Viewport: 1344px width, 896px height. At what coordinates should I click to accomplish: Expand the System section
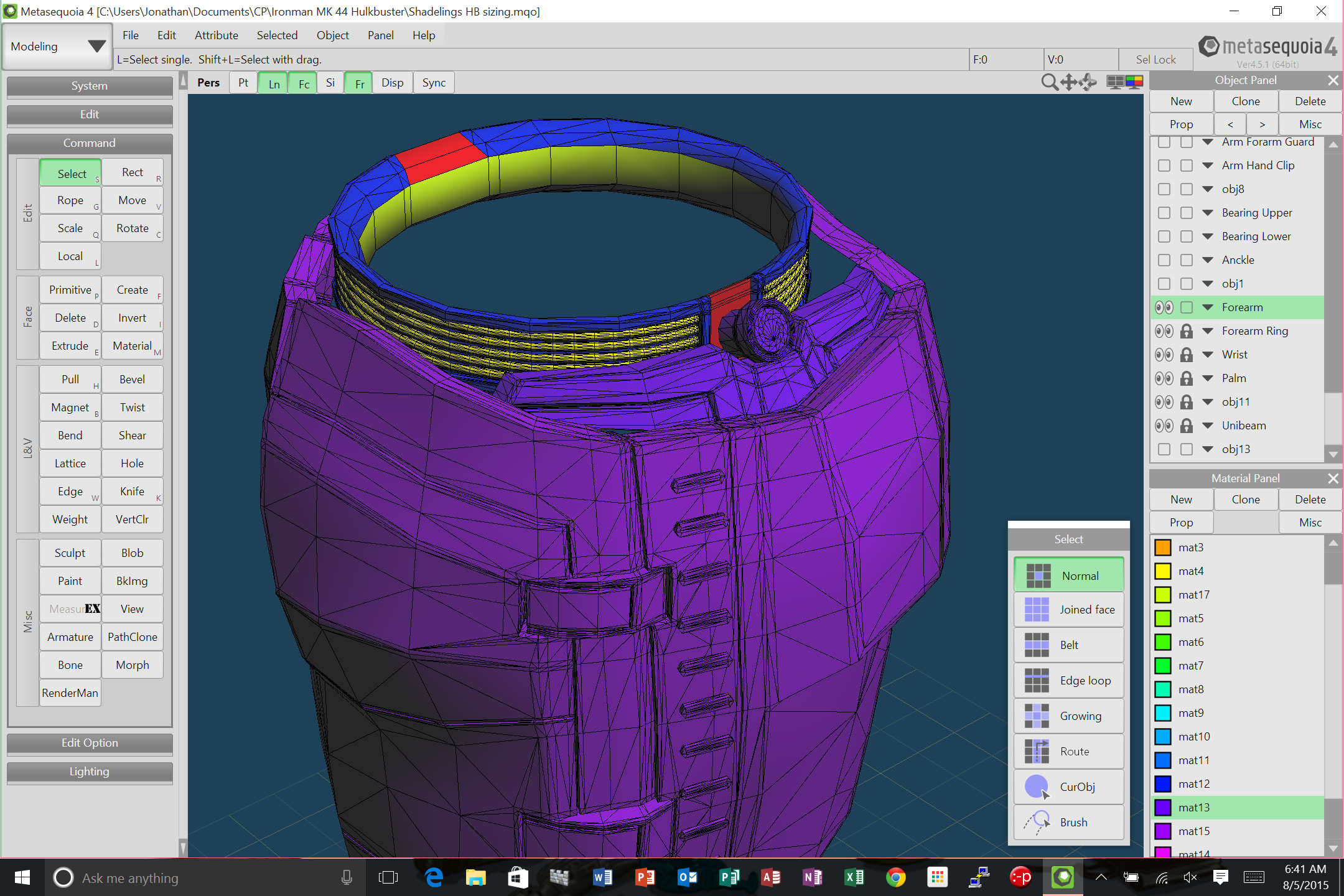click(x=90, y=86)
